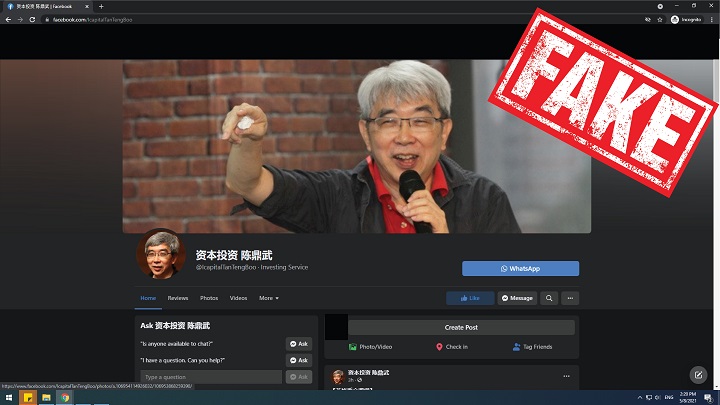Switch to Chrome in the taskbar
The image size is (720, 405).
pos(65,398)
